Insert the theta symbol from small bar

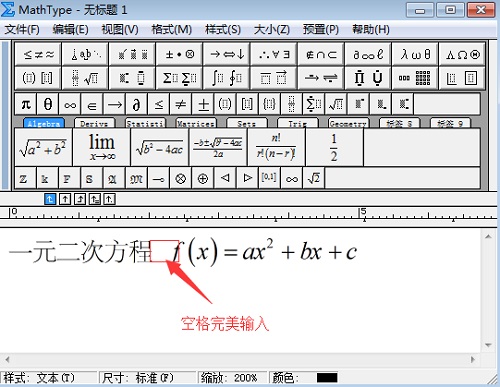(48, 105)
